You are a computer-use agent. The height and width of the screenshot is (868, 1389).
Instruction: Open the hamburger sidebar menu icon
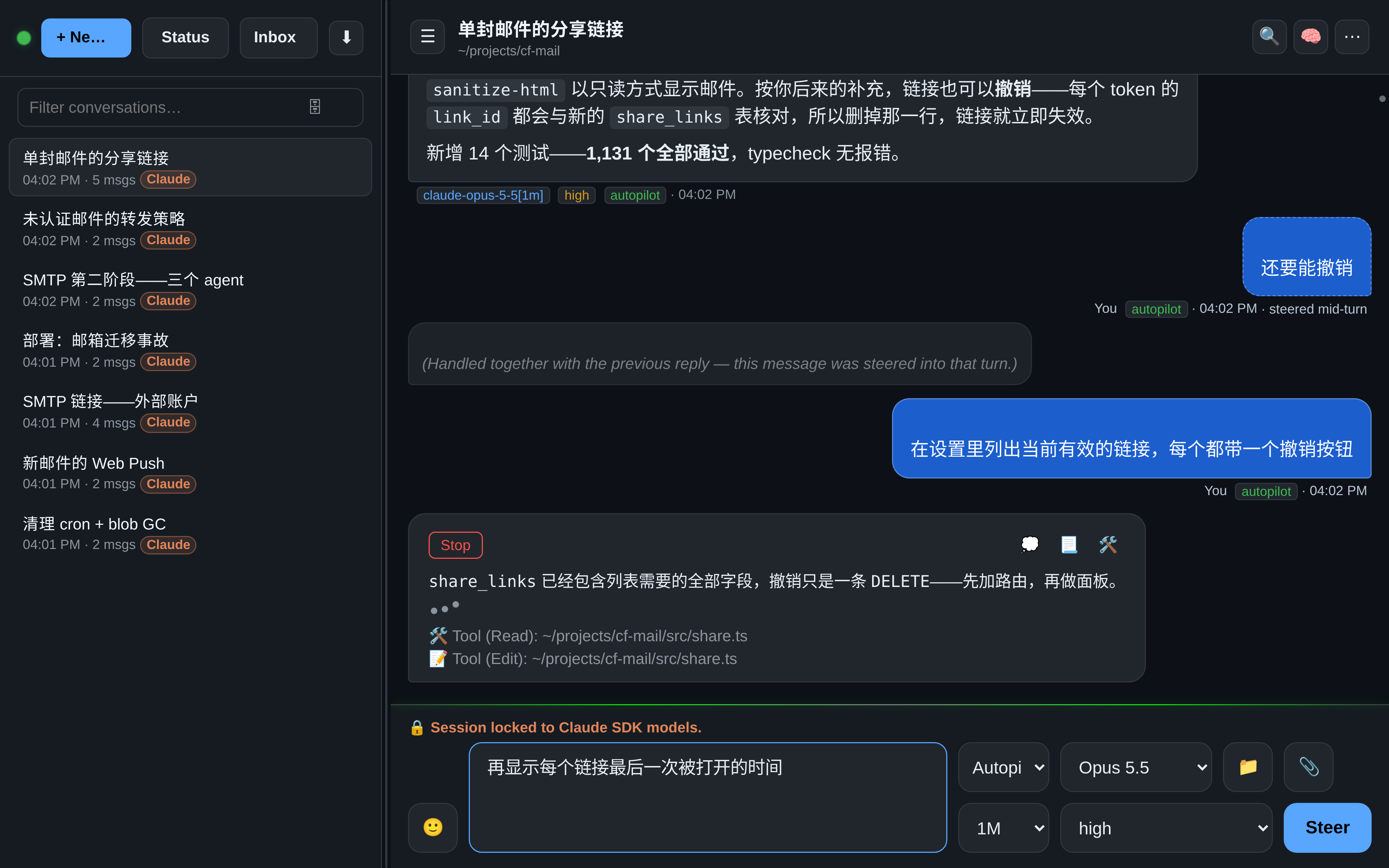tap(428, 37)
